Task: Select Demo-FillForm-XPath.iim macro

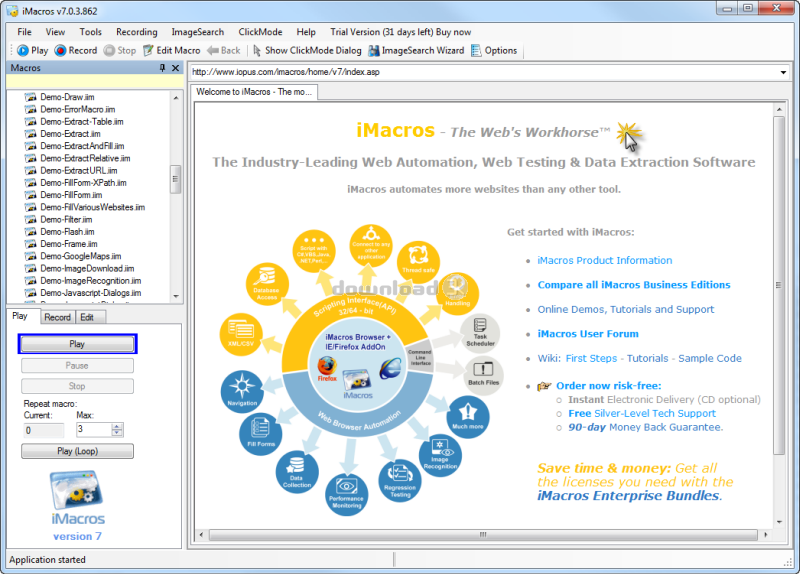Action: click(83, 183)
